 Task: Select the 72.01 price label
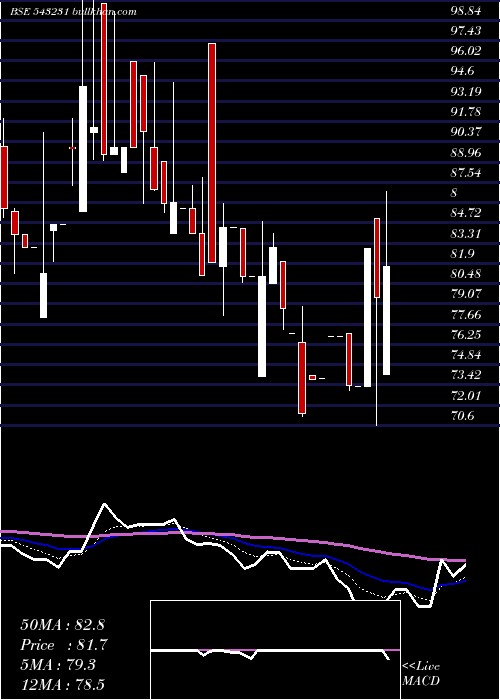(466, 396)
